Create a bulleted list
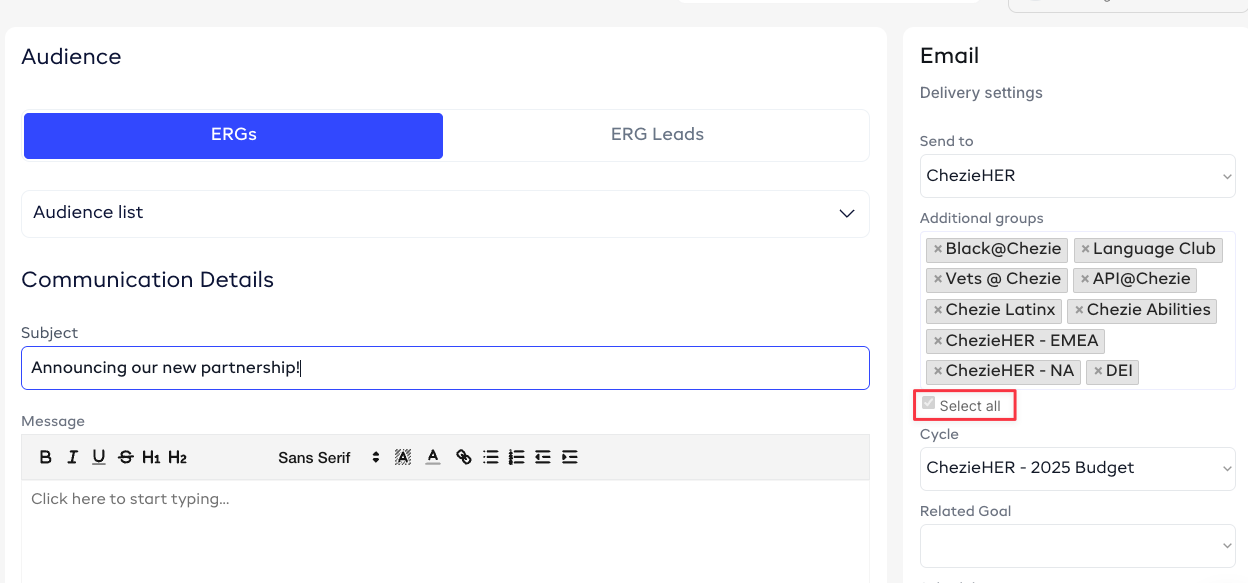 [490, 457]
